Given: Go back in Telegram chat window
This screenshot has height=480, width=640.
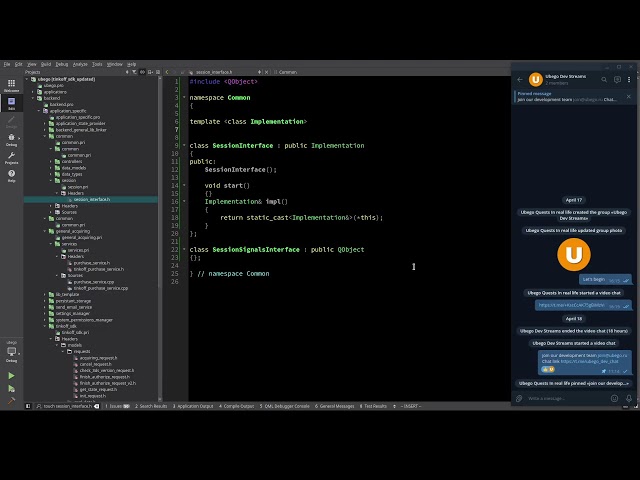Looking at the screenshot, I should [520, 80].
